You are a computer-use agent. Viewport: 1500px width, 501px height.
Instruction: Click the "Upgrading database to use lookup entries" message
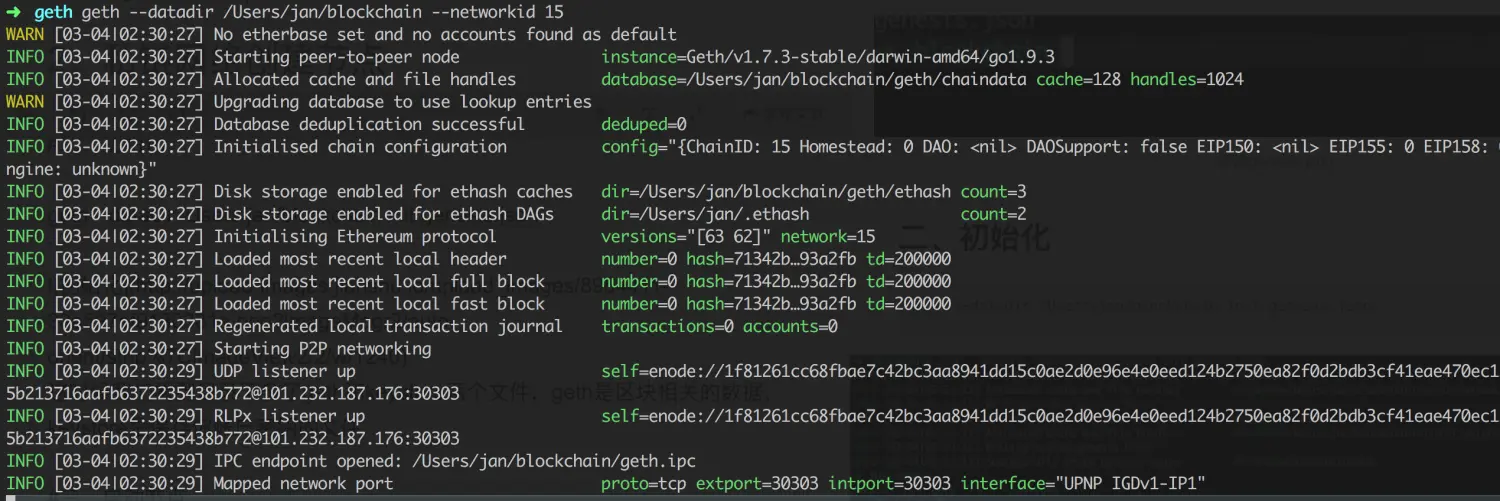coord(403,102)
